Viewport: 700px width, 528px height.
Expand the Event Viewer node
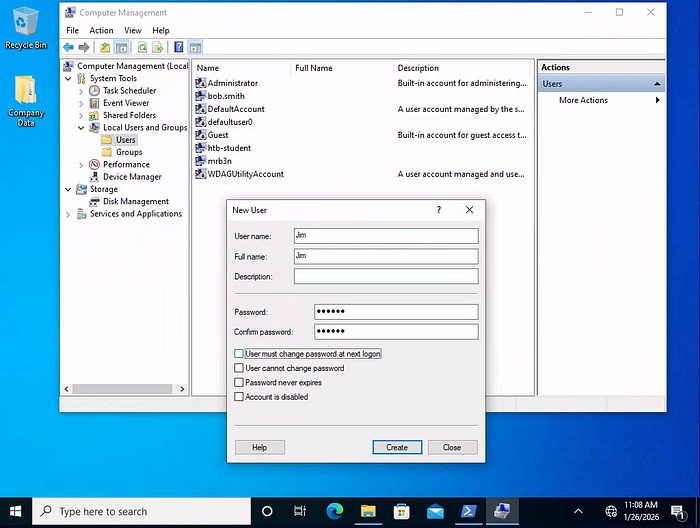click(x=81, y=104)
